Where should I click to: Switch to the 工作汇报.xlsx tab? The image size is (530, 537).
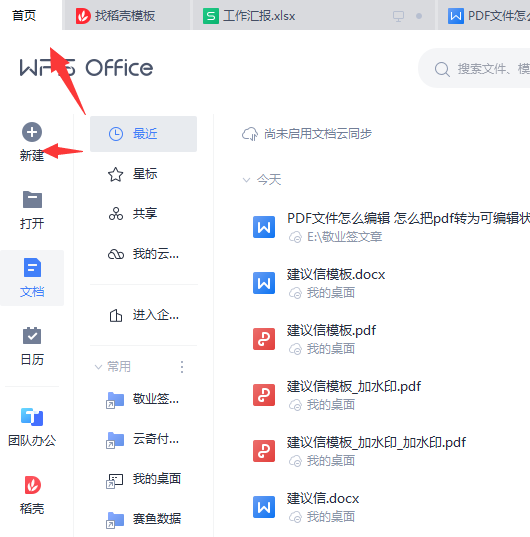(x=313, y=16)
